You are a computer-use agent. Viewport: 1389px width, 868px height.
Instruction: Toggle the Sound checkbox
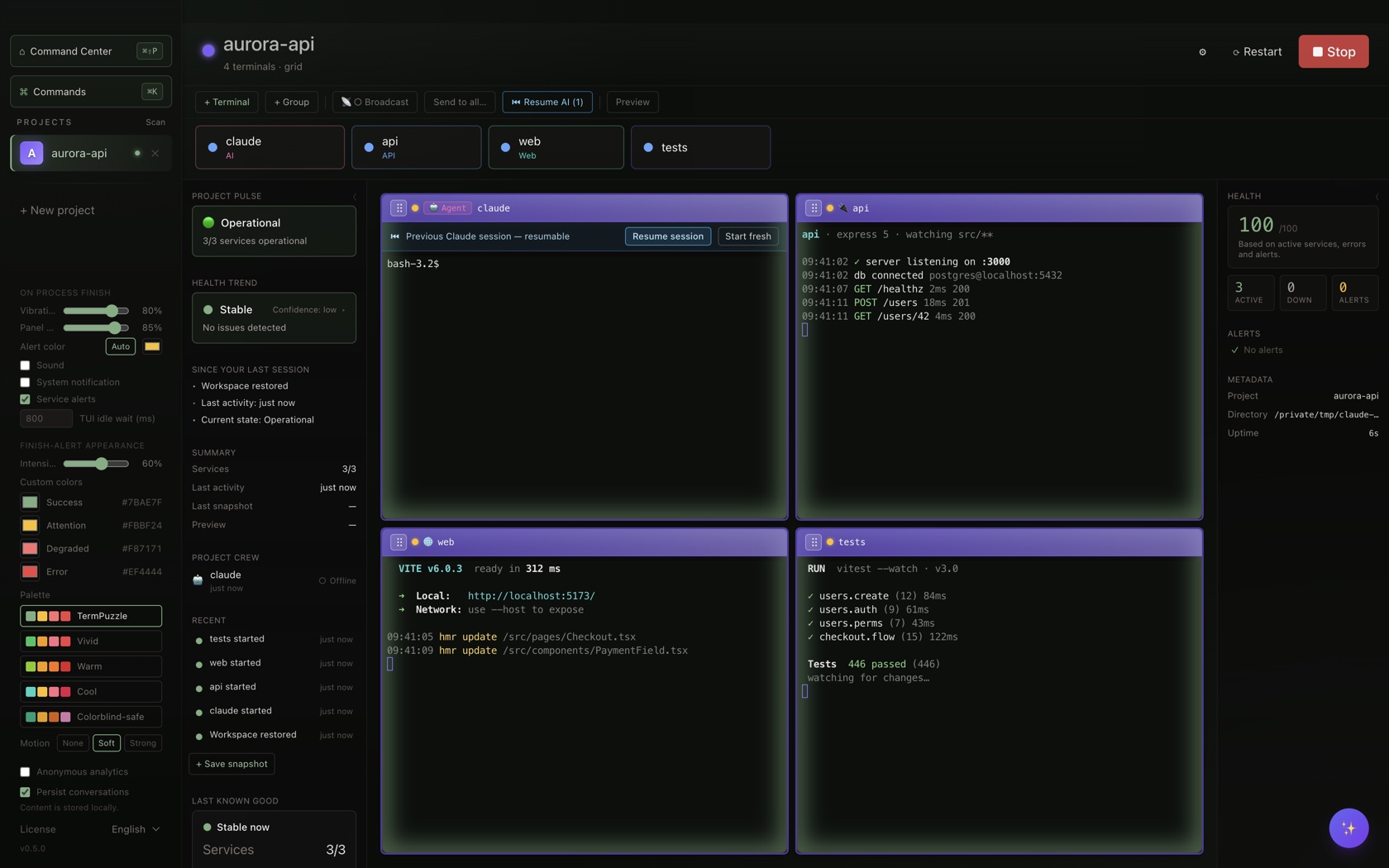click(25, 365)
